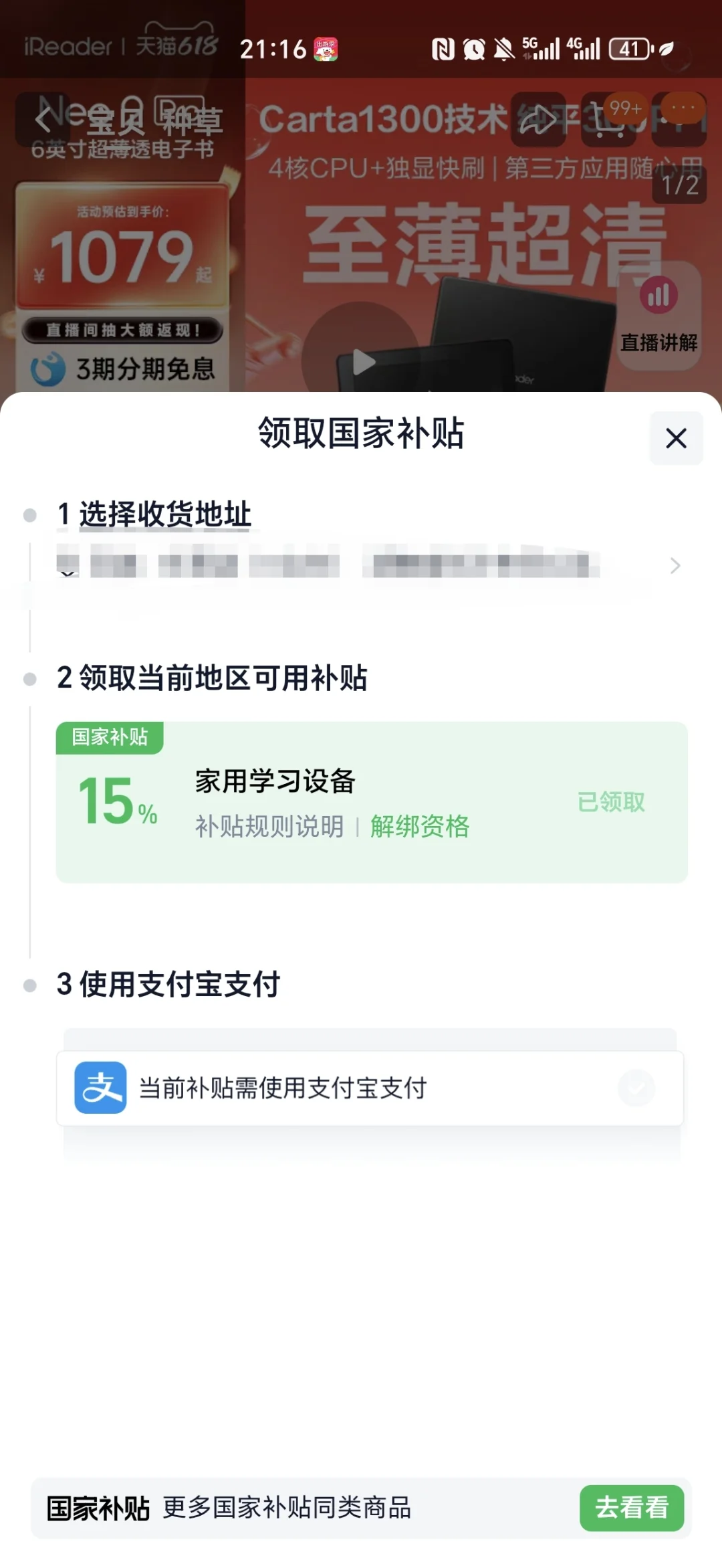
Task: Tap the 直播讲解 live icon
Action: (x=658, y=314)
